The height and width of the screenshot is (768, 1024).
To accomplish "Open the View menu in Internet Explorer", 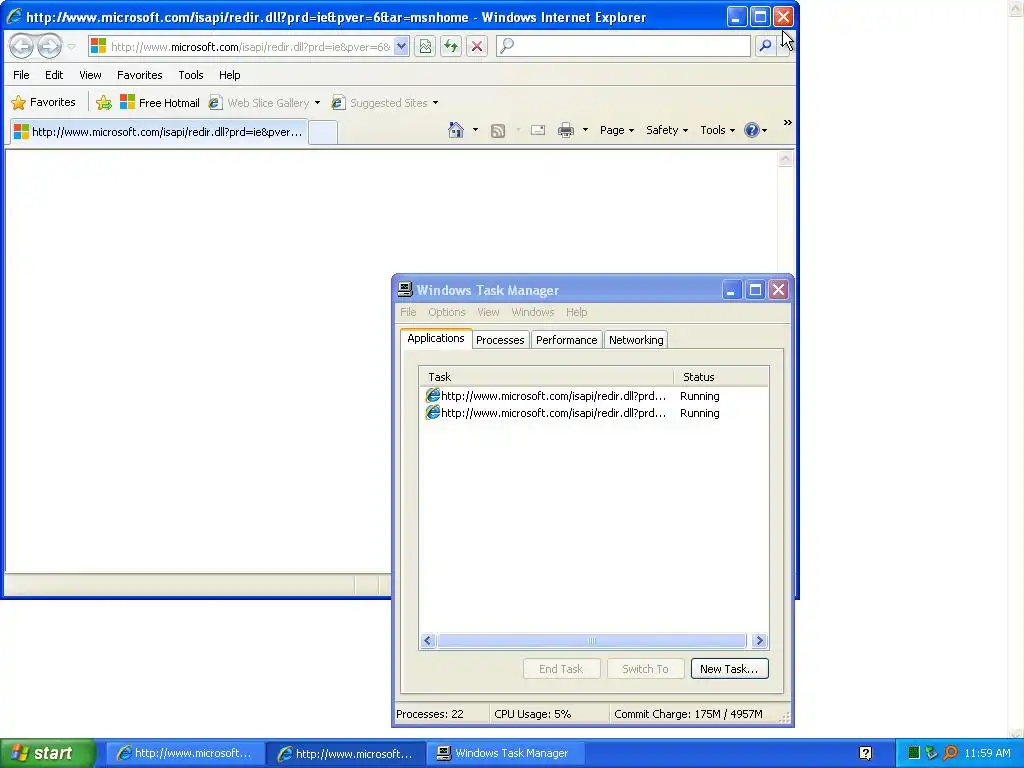I will [90, 75].
